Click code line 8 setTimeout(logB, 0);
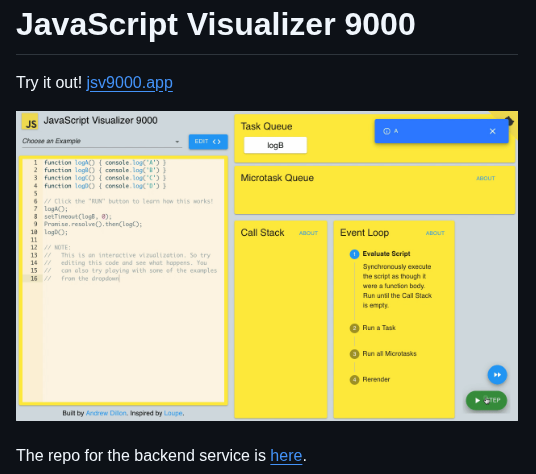 click(78, 217)
